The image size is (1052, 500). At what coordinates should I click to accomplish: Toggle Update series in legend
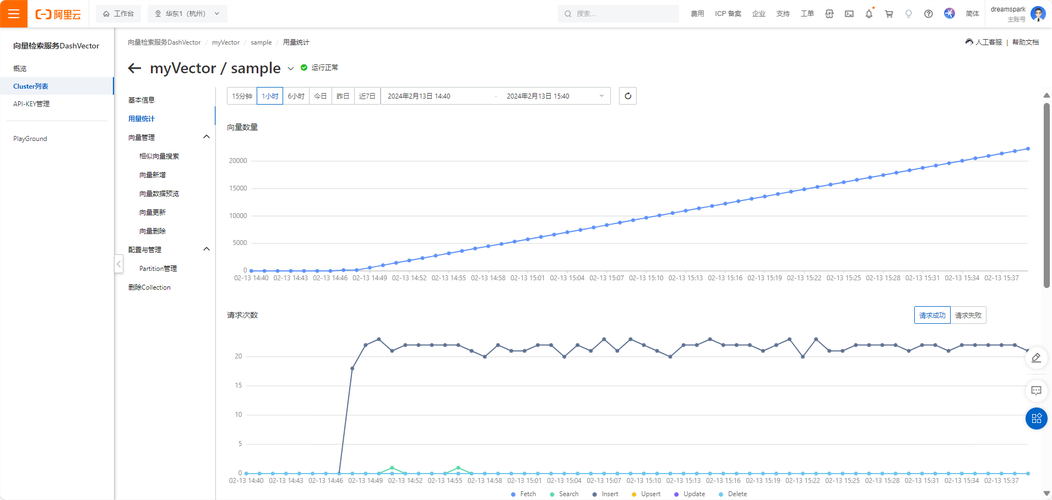690,494
